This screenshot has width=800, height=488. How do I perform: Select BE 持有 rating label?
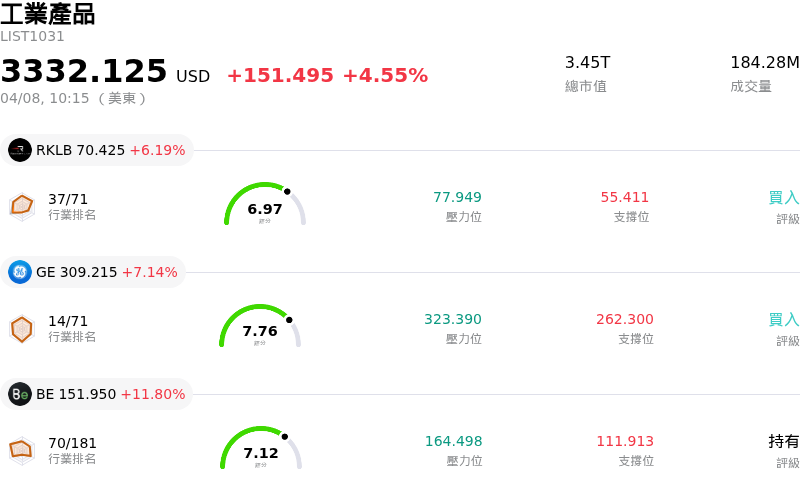pos(784,441)
